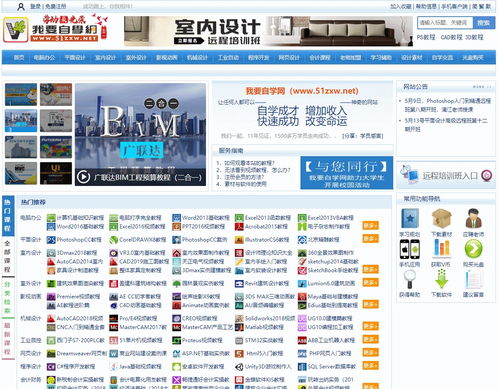The height and width of the screenshot is (389, 499).
Task: Click the blue search button
Action: [x=484, y=23]
